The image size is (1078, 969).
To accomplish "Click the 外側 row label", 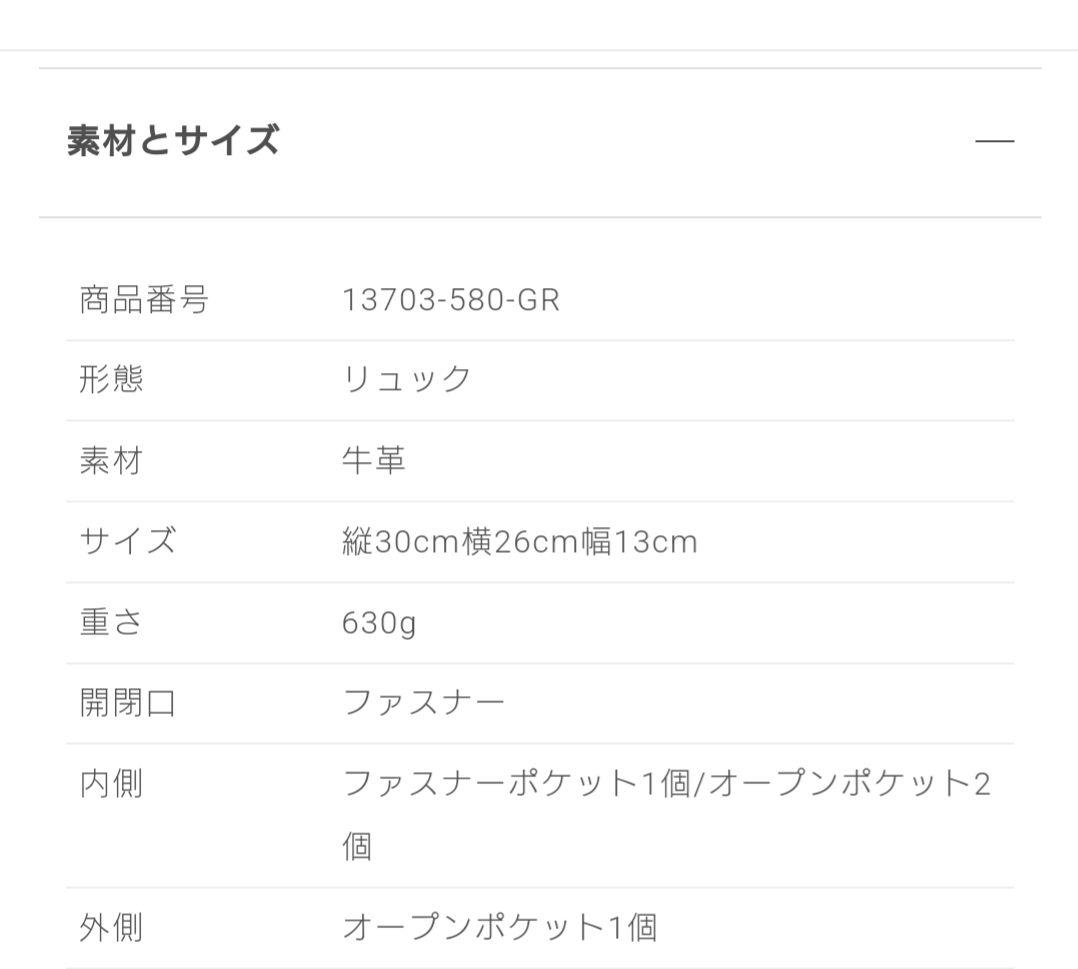I will pyautogui.click(x=111, y=928).
